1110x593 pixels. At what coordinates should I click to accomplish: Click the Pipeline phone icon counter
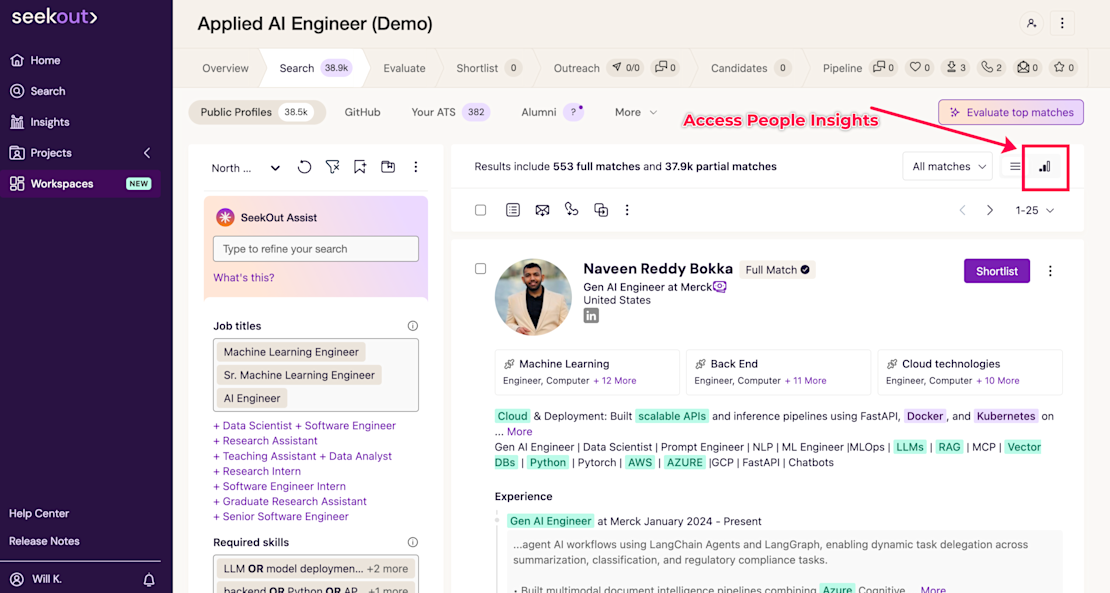point(991,67)
